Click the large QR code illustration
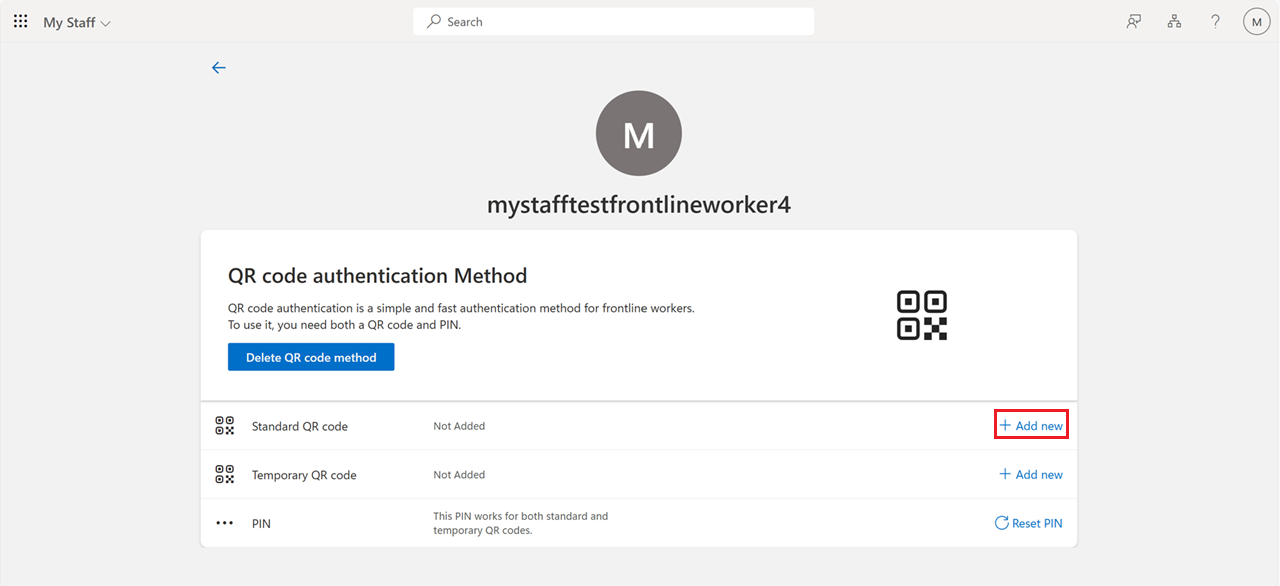 tap(921, 314)
